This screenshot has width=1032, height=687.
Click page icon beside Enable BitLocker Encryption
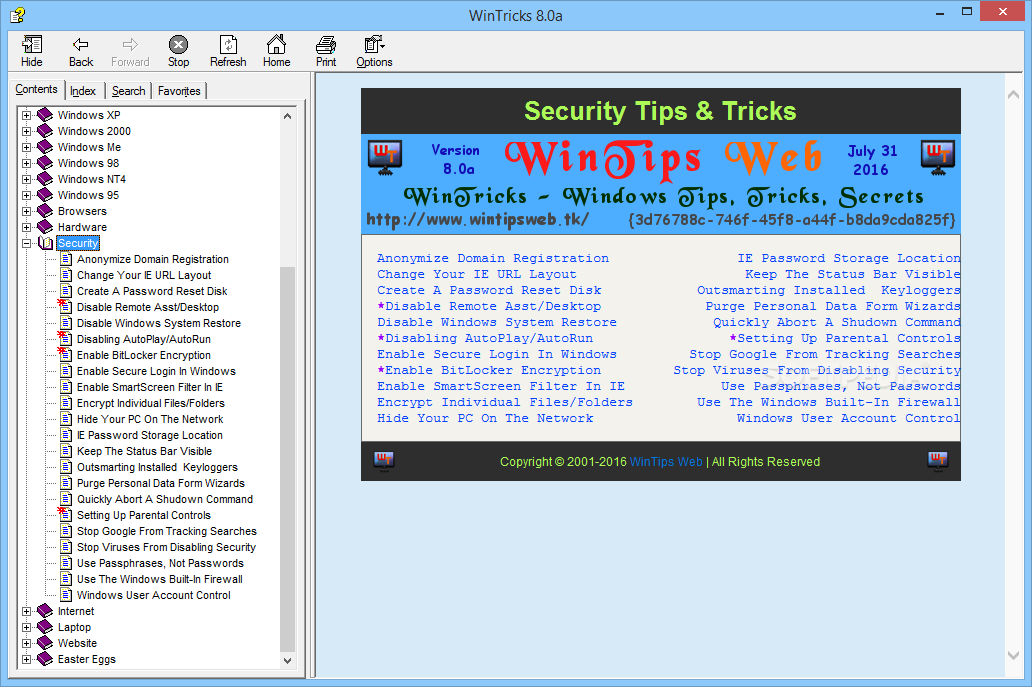coord(65,355)
